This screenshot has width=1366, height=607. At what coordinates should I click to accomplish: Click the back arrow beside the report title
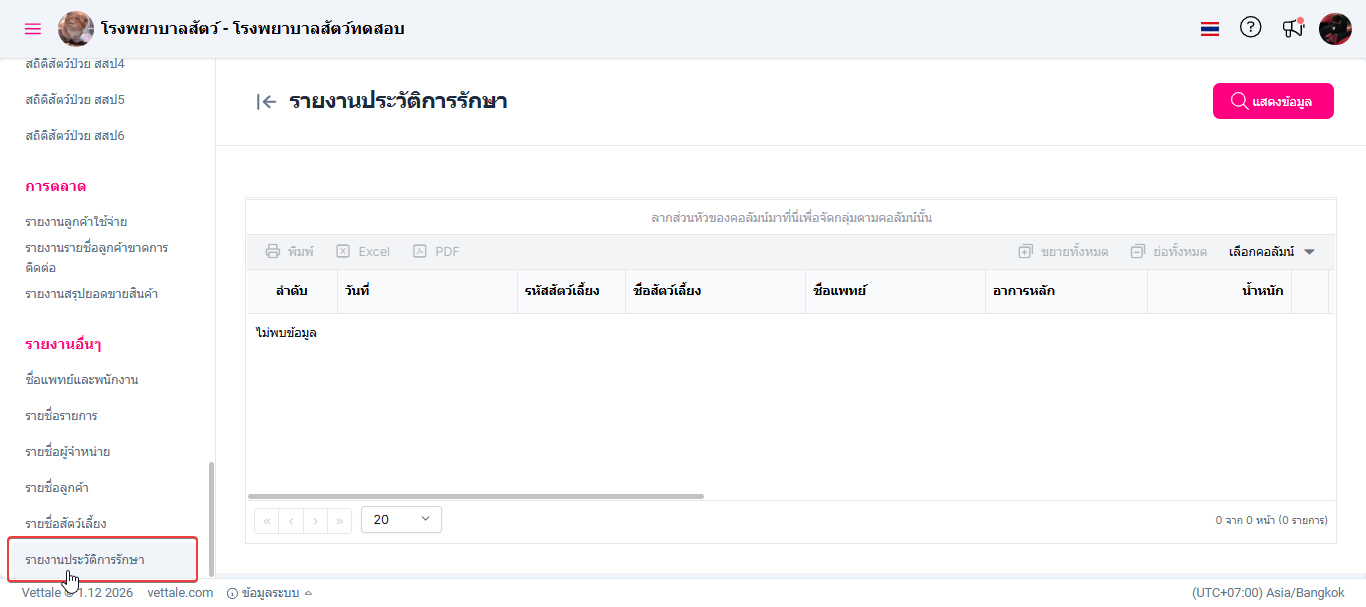266,101
